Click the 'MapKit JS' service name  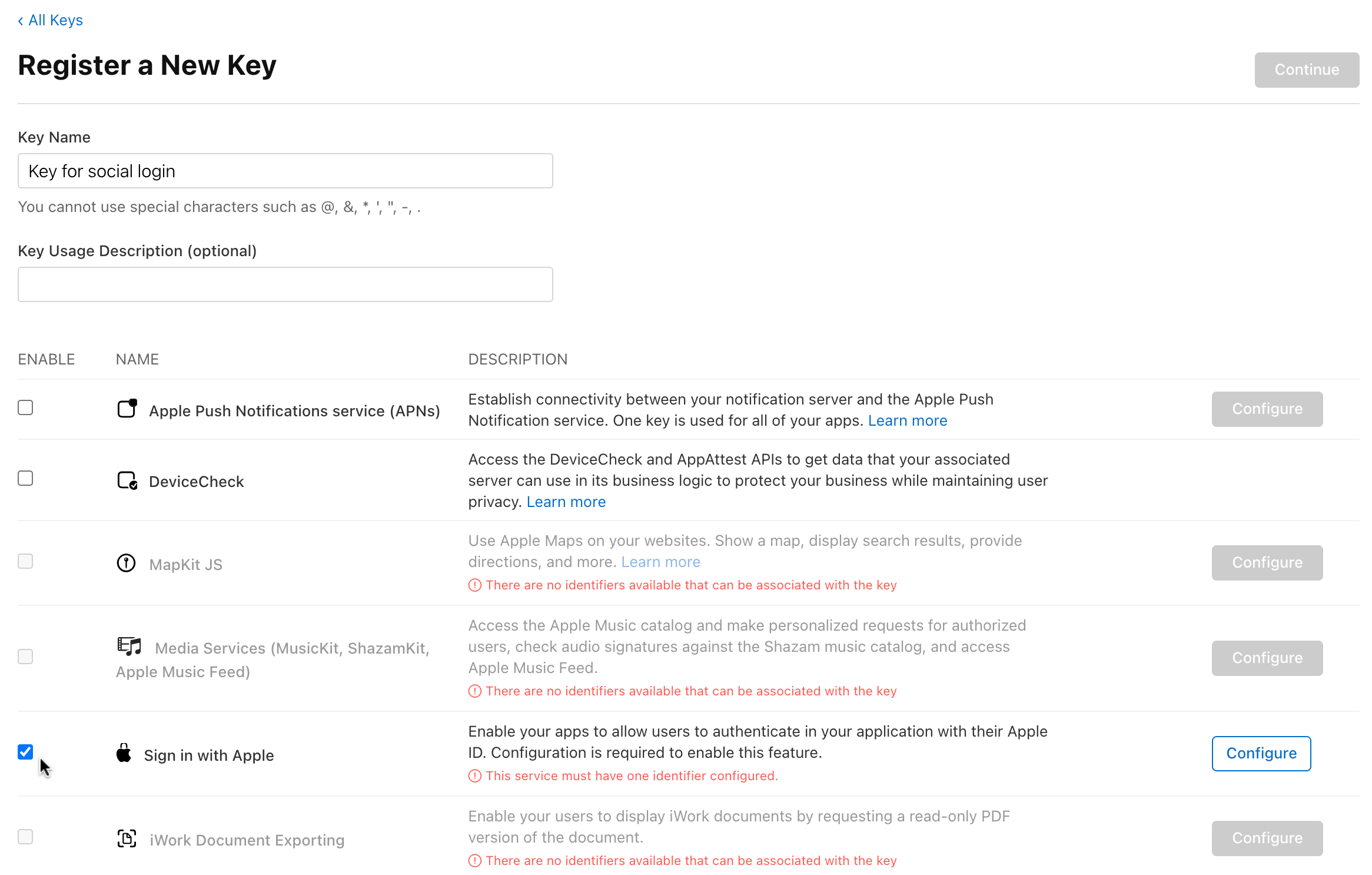click(x=186, y=565)
